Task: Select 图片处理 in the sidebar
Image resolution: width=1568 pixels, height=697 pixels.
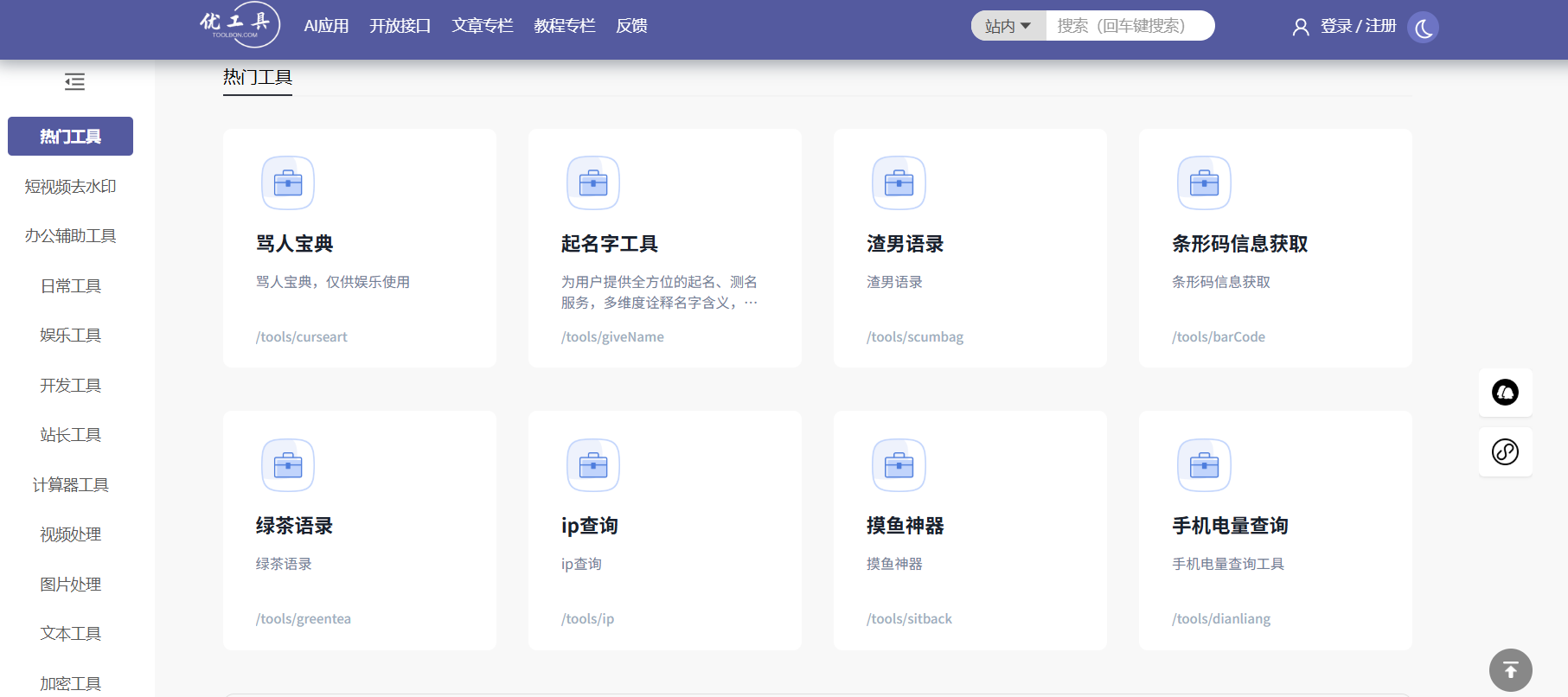Action: 70,584
